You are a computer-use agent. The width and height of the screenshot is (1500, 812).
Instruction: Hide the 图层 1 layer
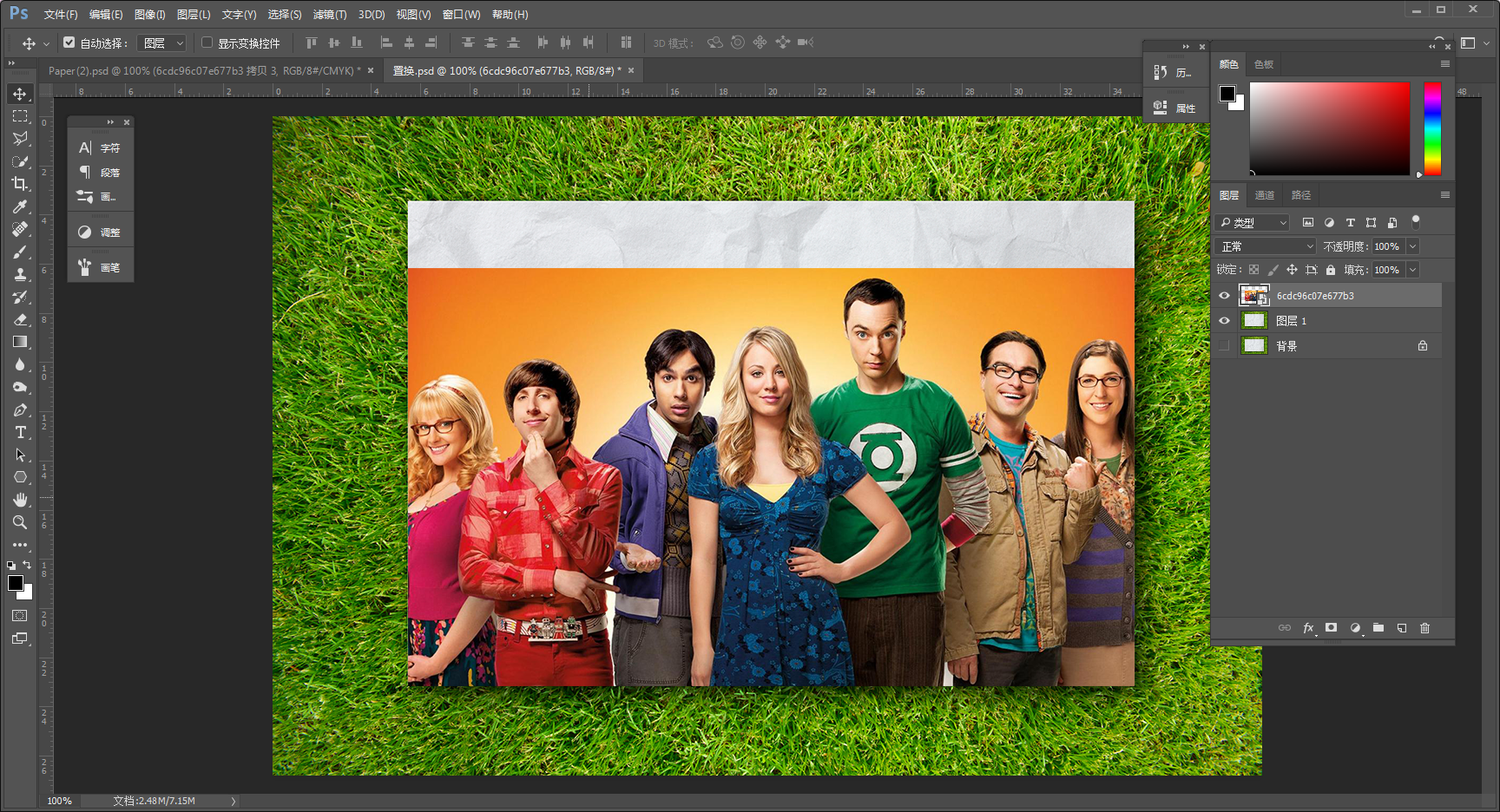[x=1224, y=321]
